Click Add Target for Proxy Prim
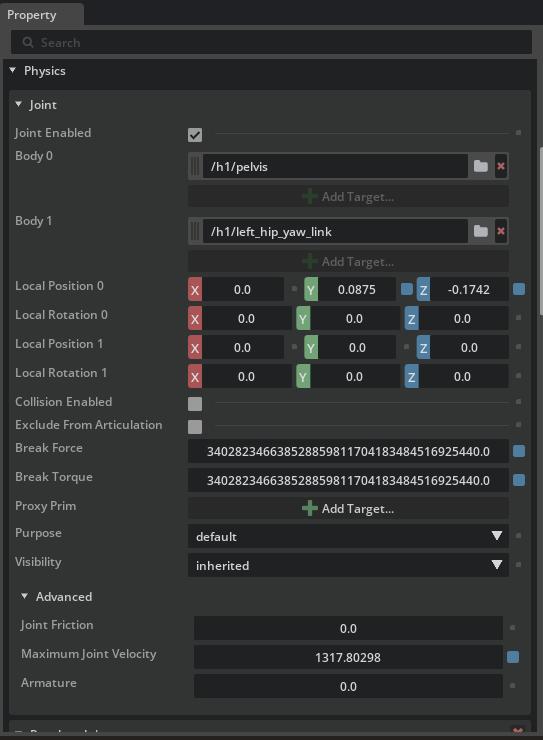 (348, 508)
